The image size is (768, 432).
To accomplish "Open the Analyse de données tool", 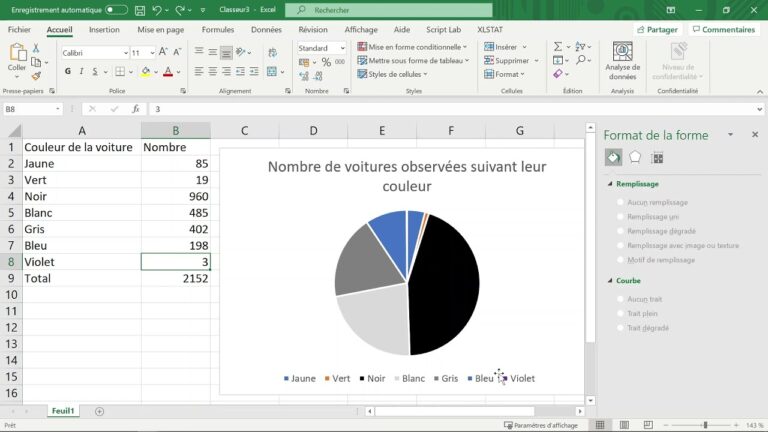I will tap(623, 61).
